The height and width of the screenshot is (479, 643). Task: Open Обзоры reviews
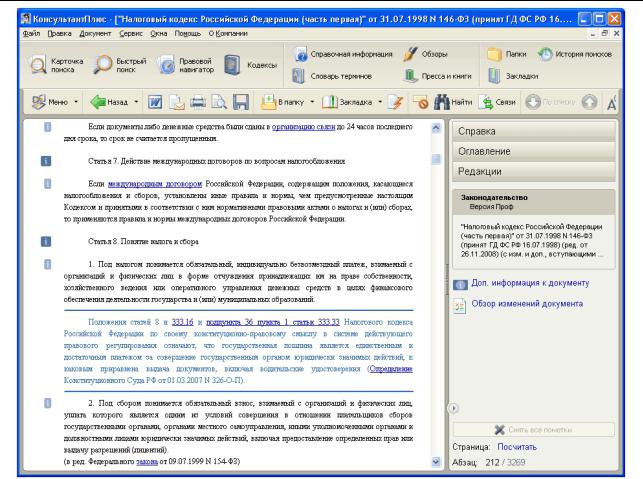pyautogui.click(x=425, y=54)
